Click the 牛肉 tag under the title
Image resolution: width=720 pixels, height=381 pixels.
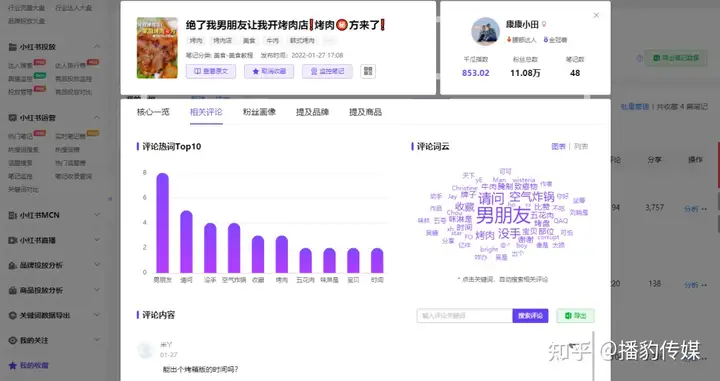[x=273, y=41]
